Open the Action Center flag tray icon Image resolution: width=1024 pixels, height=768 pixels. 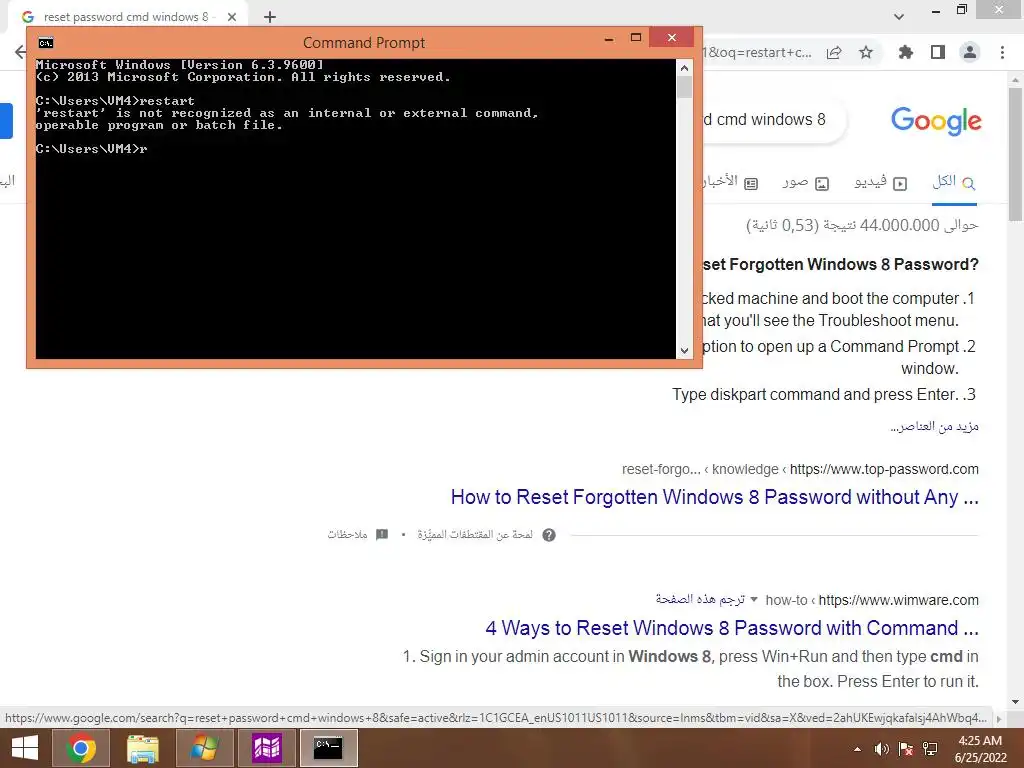tap(906, 749)
